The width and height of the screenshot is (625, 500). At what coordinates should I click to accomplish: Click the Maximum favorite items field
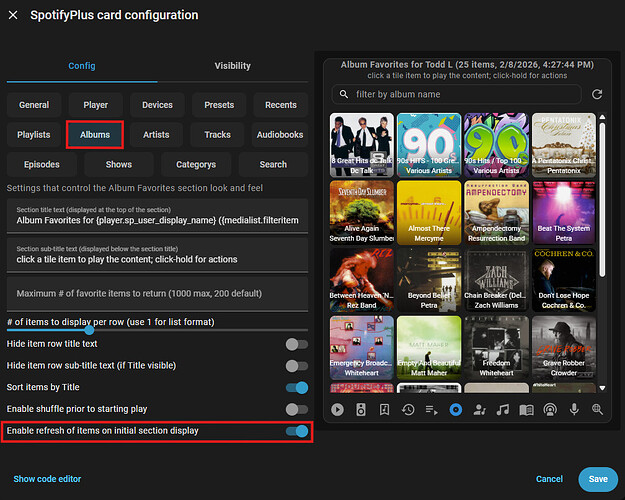(x=157, y=294)
